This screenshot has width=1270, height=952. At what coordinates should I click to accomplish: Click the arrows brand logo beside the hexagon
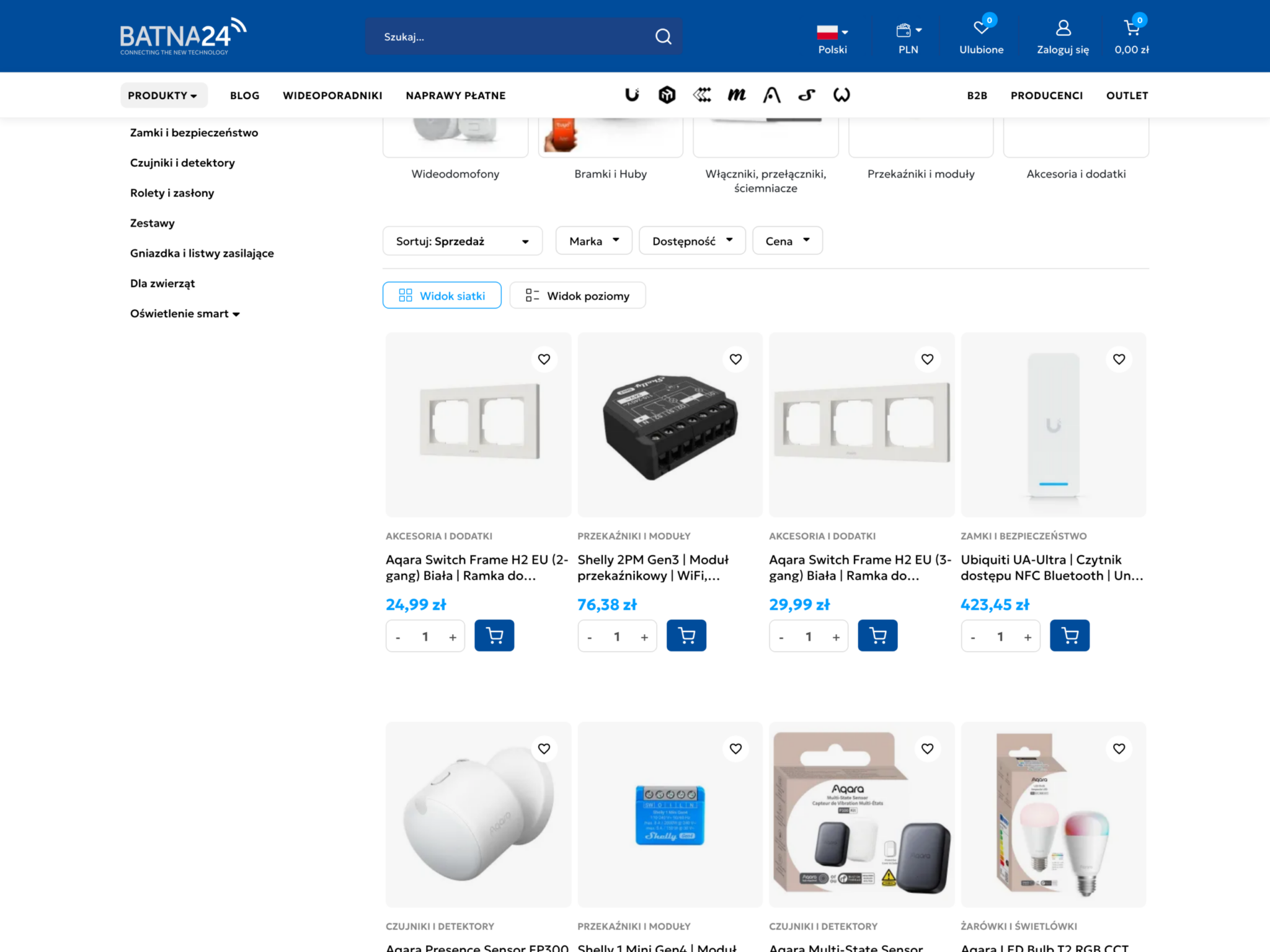click(702, 95)
